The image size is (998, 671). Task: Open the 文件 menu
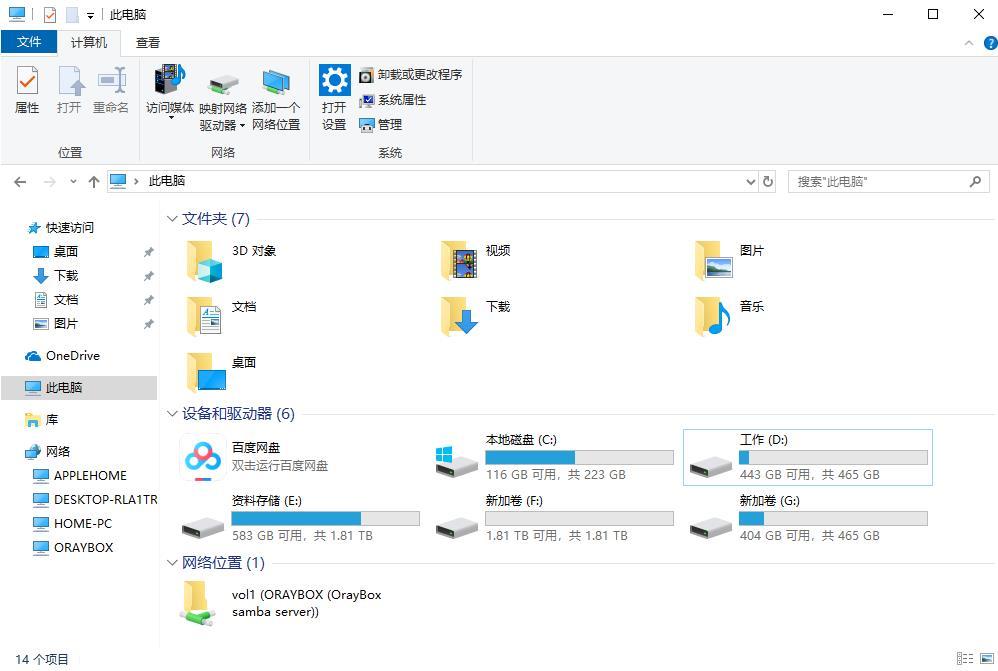pos(30,42)
